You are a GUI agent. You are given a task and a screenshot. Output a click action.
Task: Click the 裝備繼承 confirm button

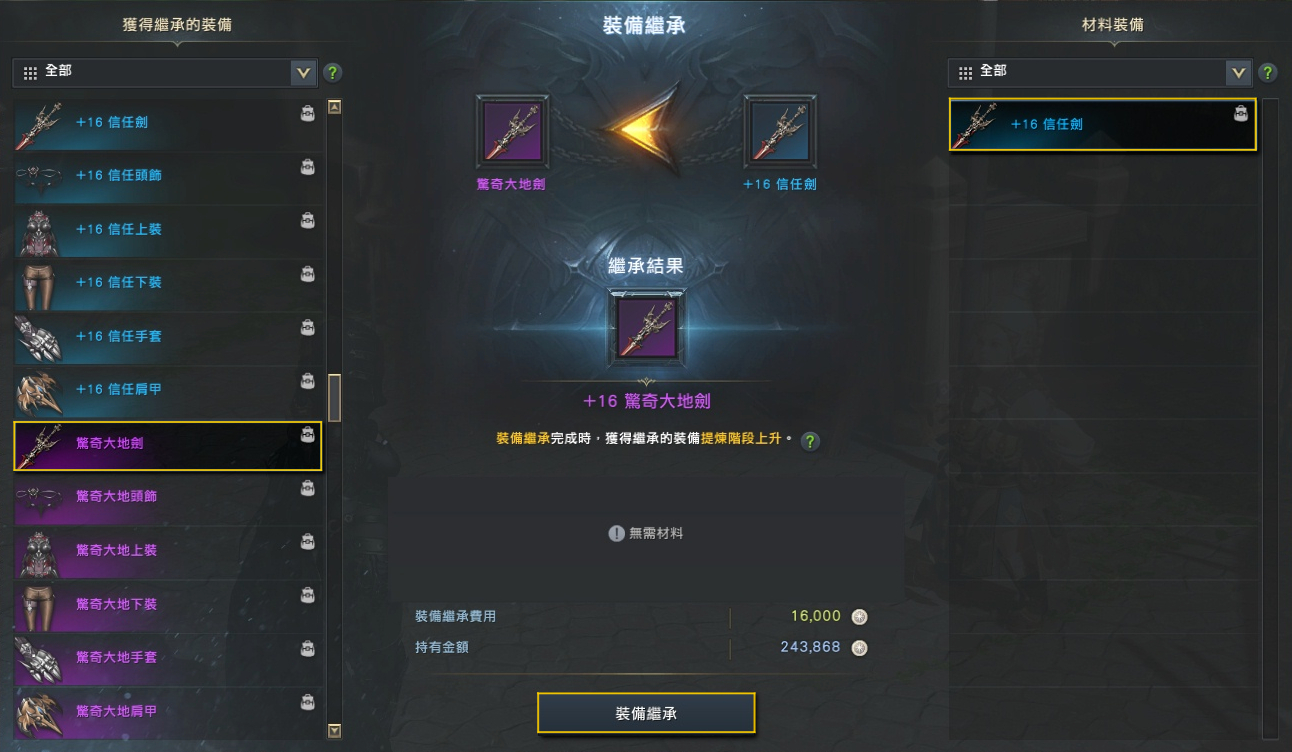pyautogui.click(x=646, y=713)
